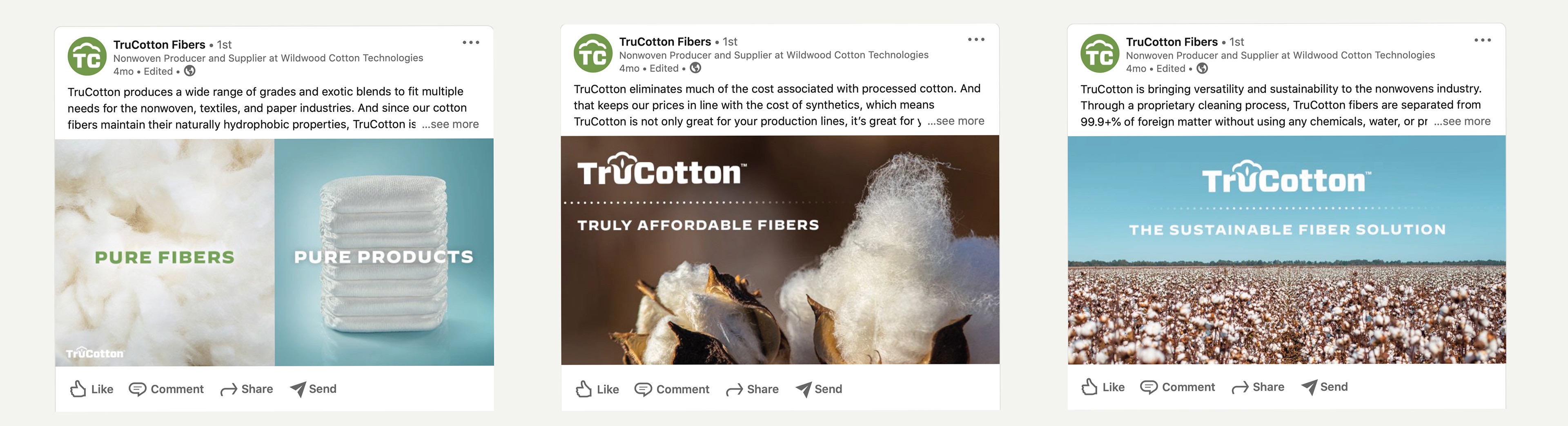This screenshot has width=1568, height=426.
Task: Open three-dot menu on middle post
Action: pyautogui.click(x=976, y=40)
